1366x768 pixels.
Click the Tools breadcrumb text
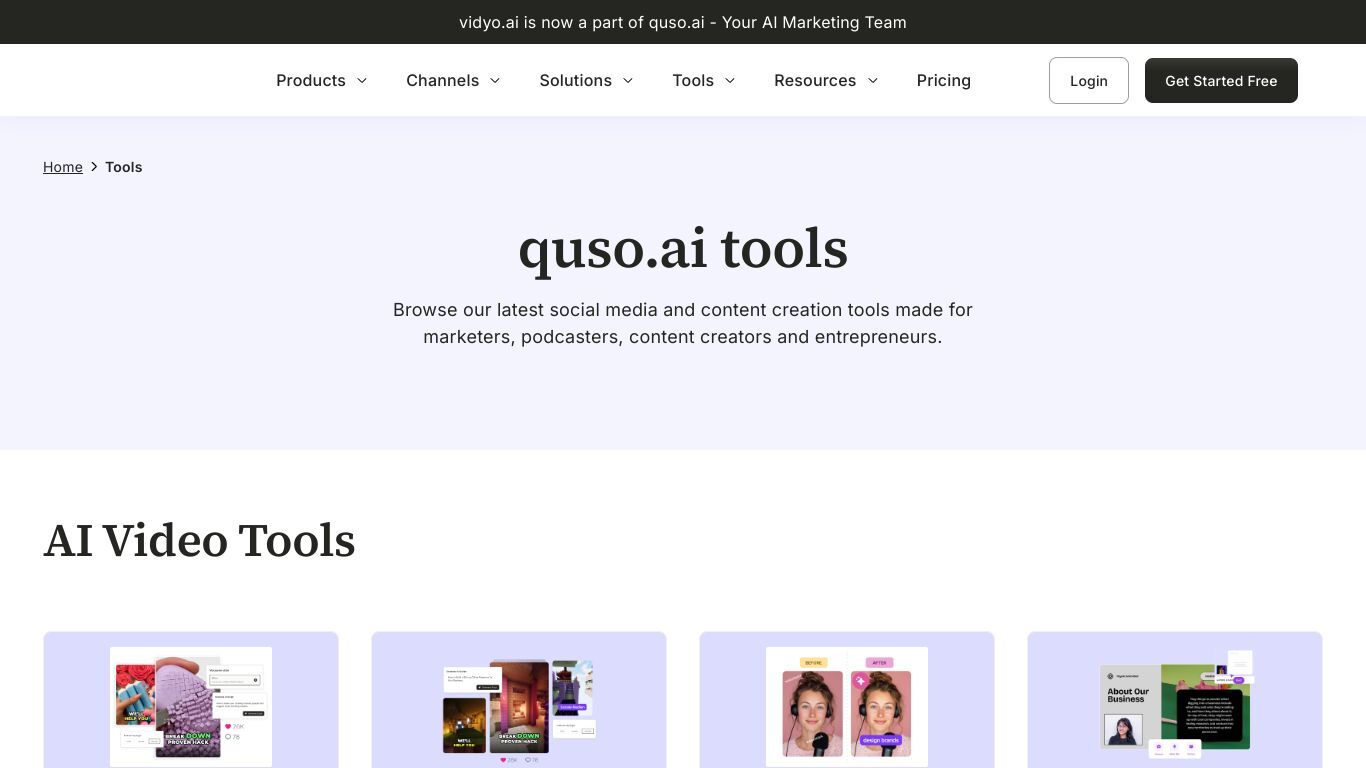tap(124, 167)
